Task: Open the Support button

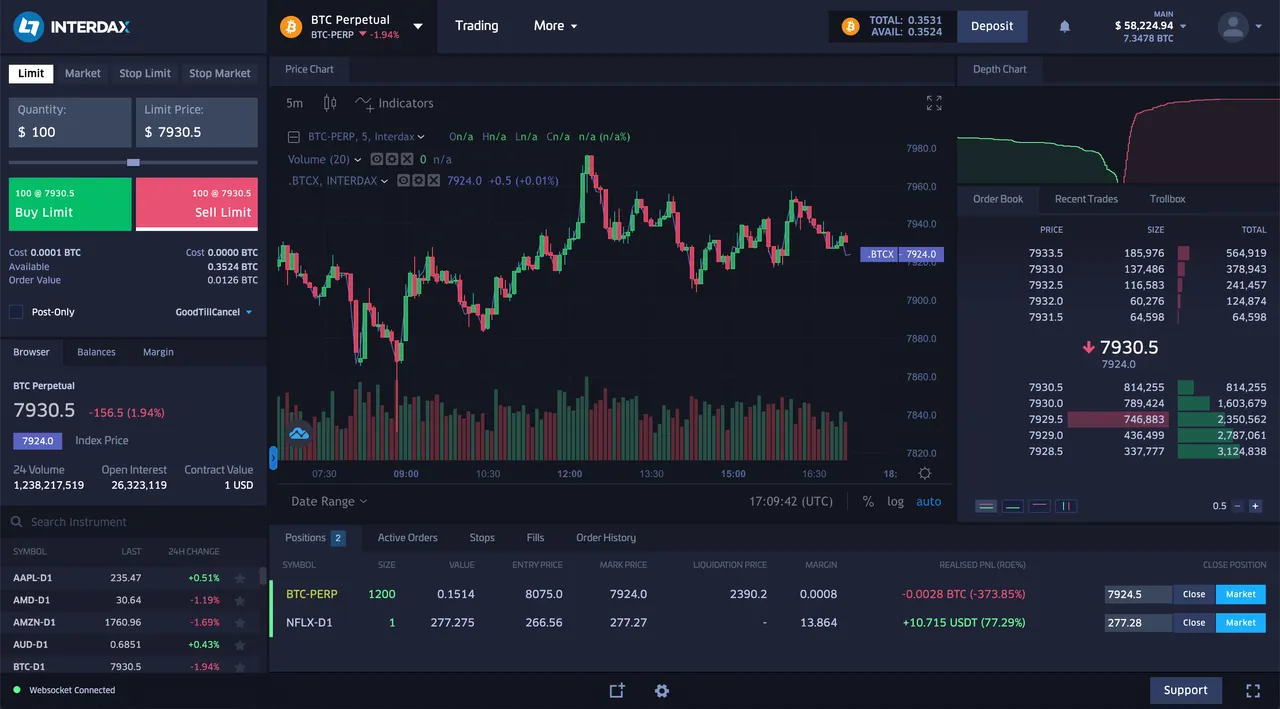Action: [x=1186, y=690]
